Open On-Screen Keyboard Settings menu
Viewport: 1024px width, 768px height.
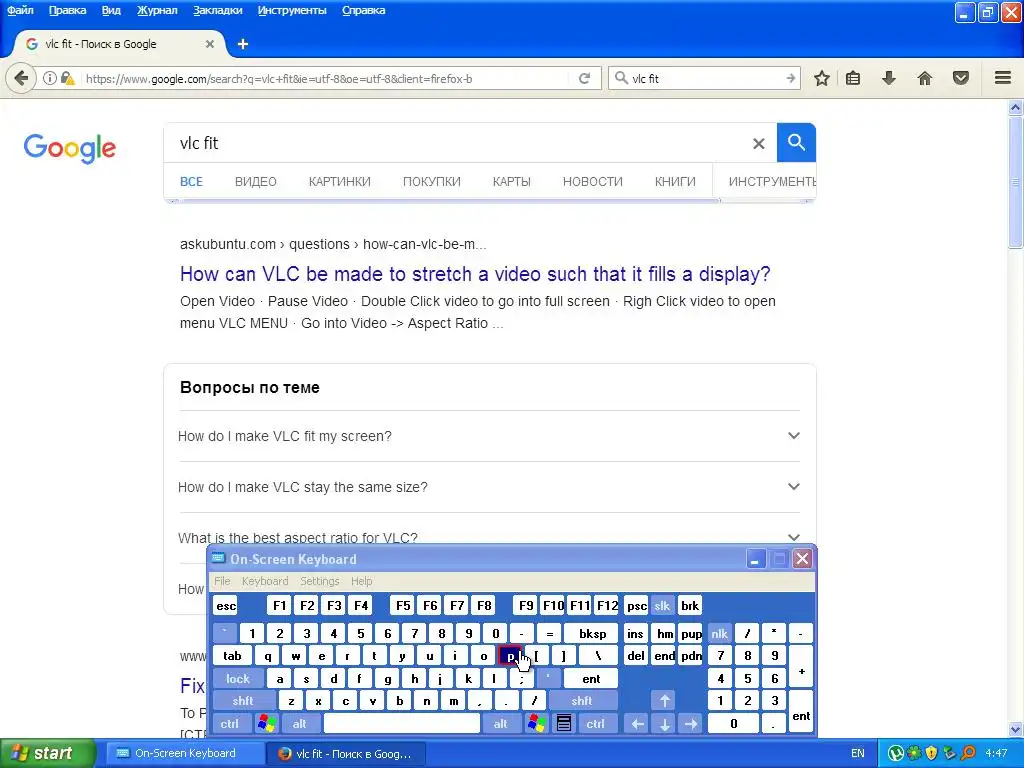pyautogui.click(x=319, y=581)
